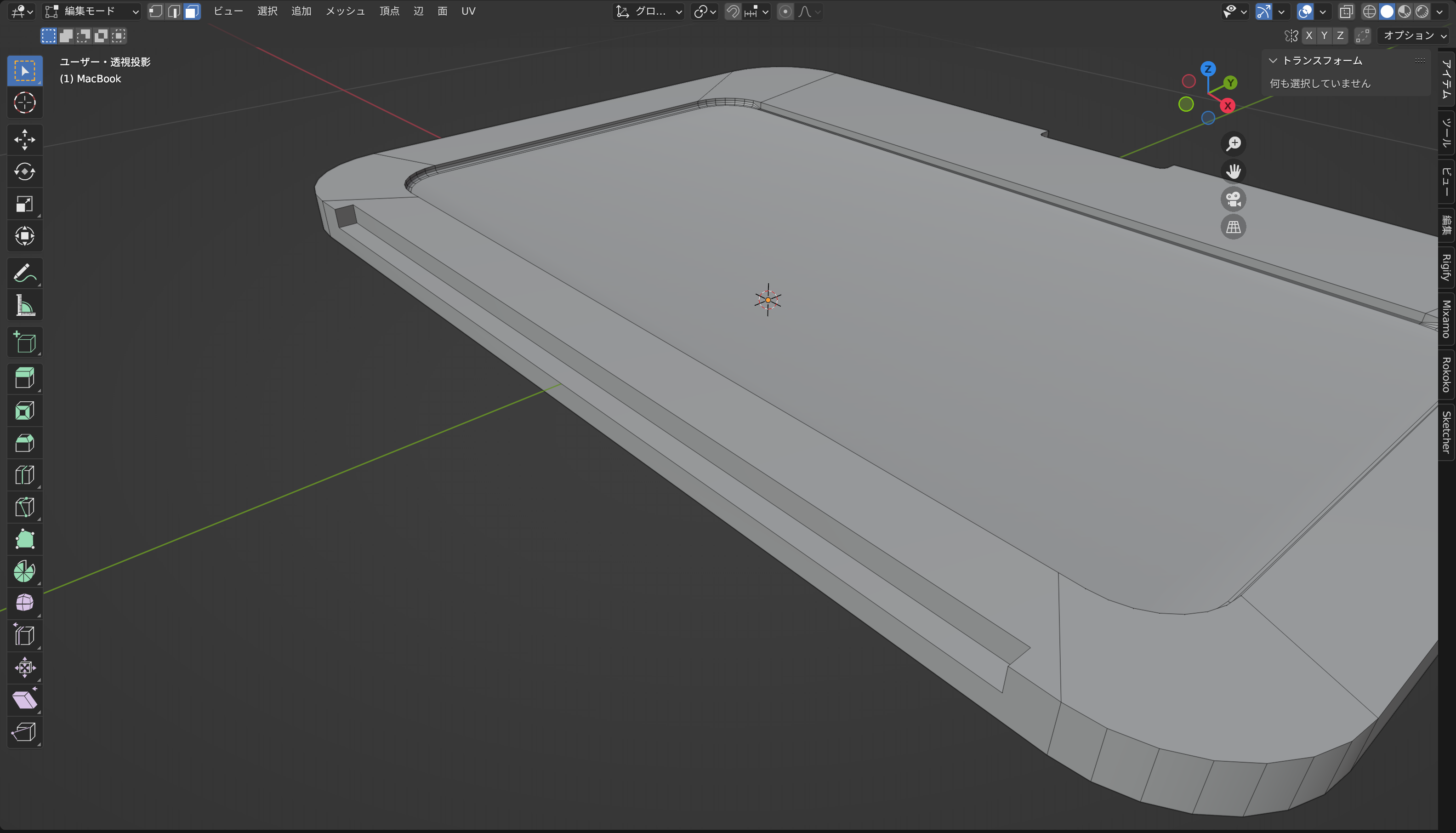Open the gizmo options dropdown arrow
Viewport: 1456px width, 833px height.
1281,11
